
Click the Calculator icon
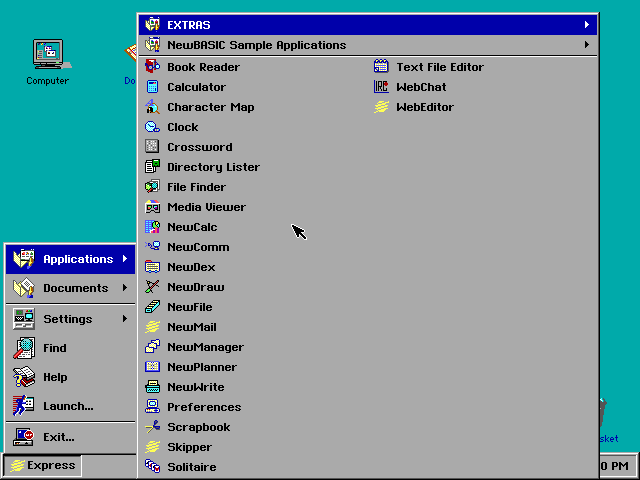pyautogui.click(x=152, y=87)
